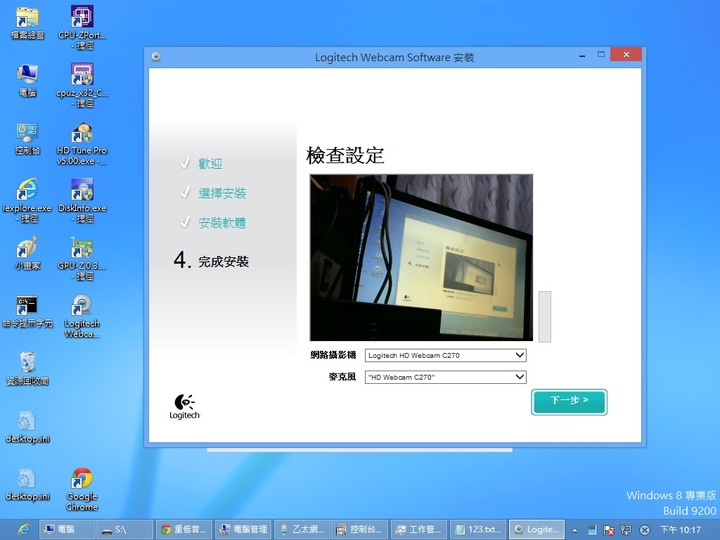Switch to 乙太網 taskbar window

click(x=302, y=529)
